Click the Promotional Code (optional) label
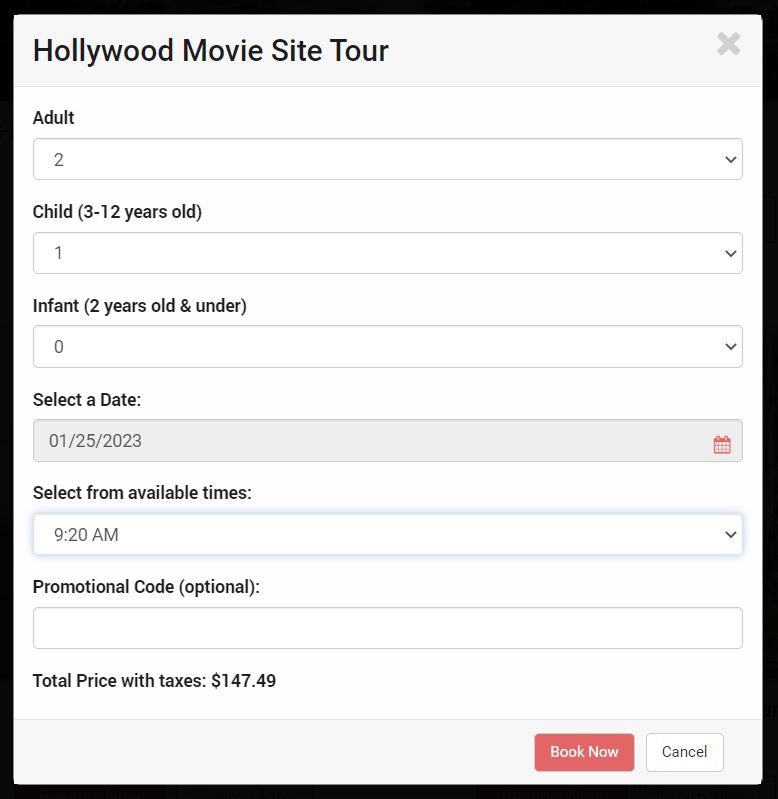This screenshot has height=799, width=778. click(146, 587)
